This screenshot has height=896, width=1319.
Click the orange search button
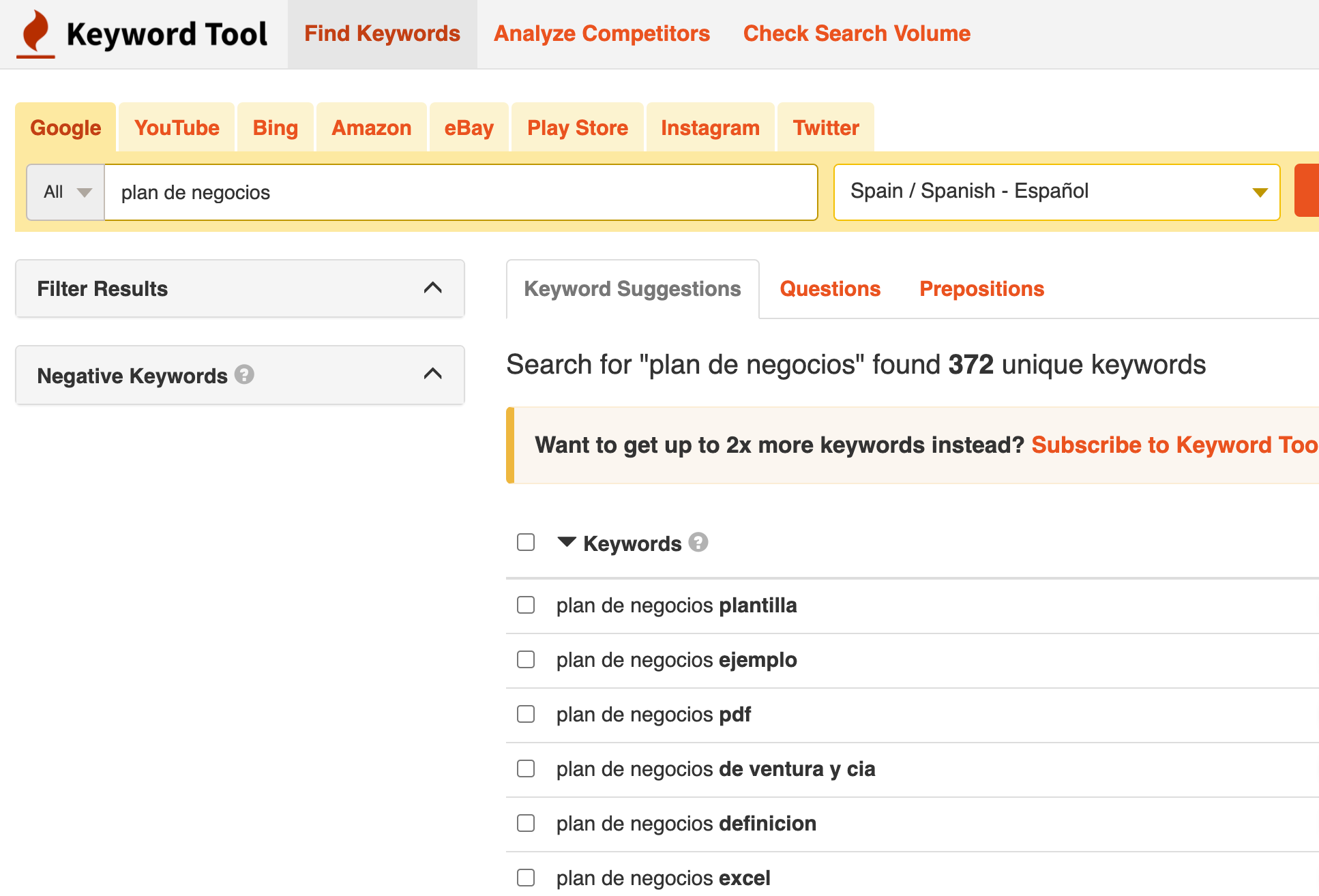pos(1307,191)
